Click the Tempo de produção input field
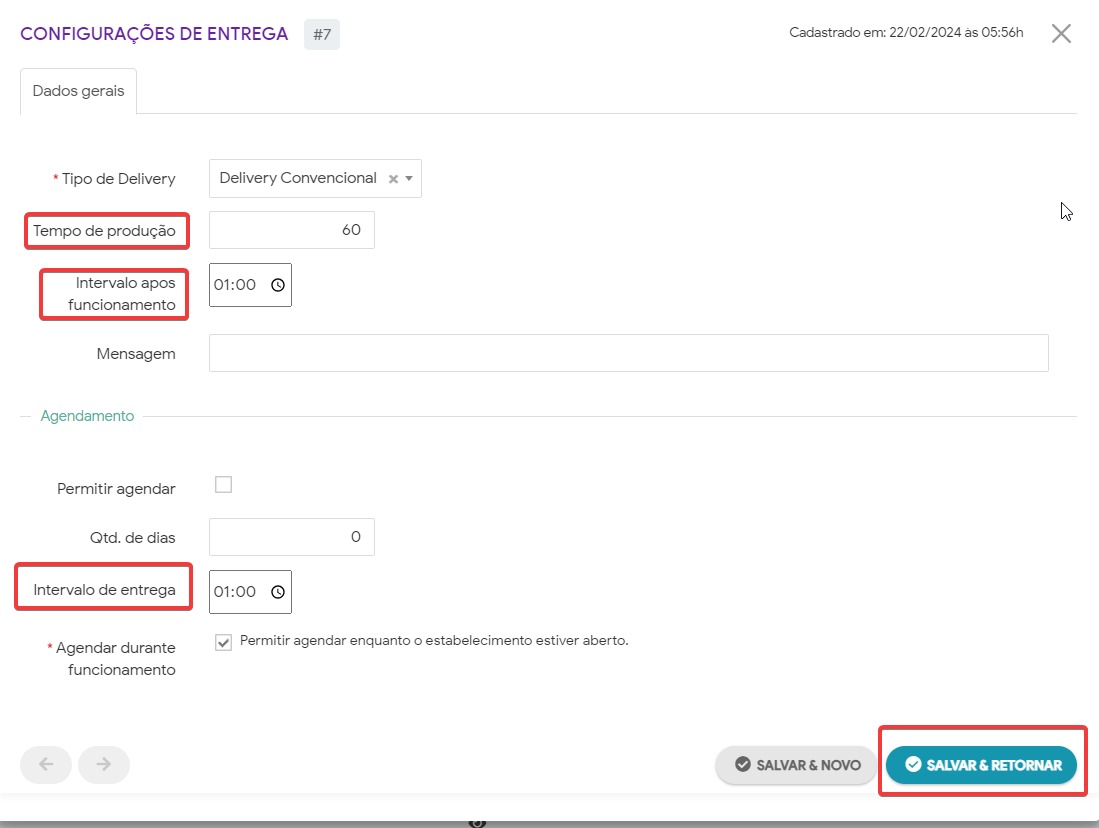The width and height of the screenshot is (1099, 828). pyautogui.click(x=291, y=230)
